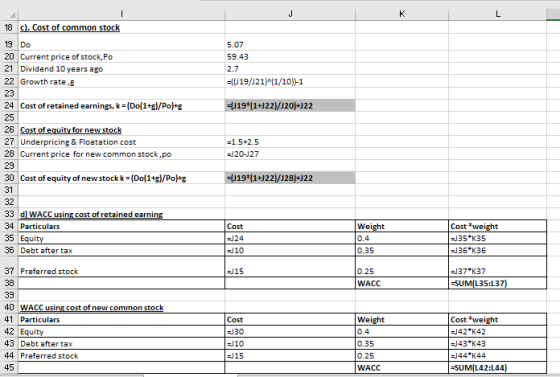Select row 18 header
Image resolution: width=560 pixels, height=377 pixels.
point(9,27)
